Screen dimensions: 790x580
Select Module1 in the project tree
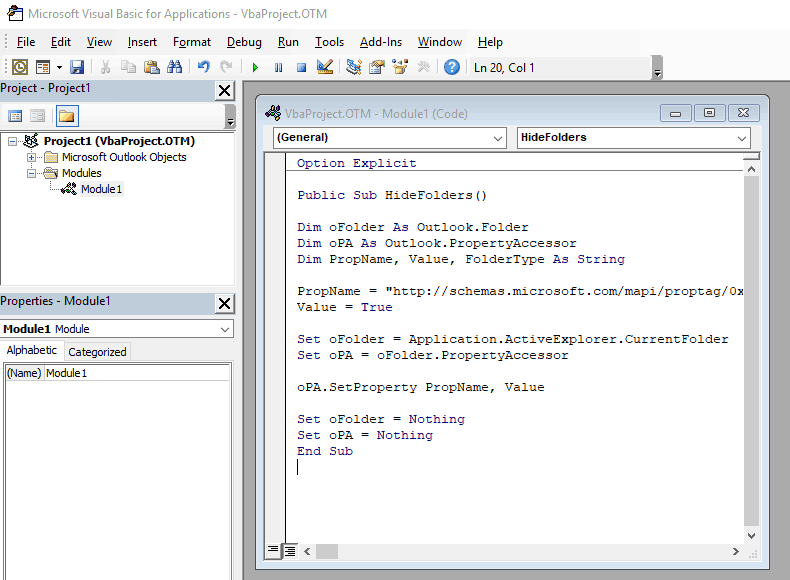coord(101,189)
